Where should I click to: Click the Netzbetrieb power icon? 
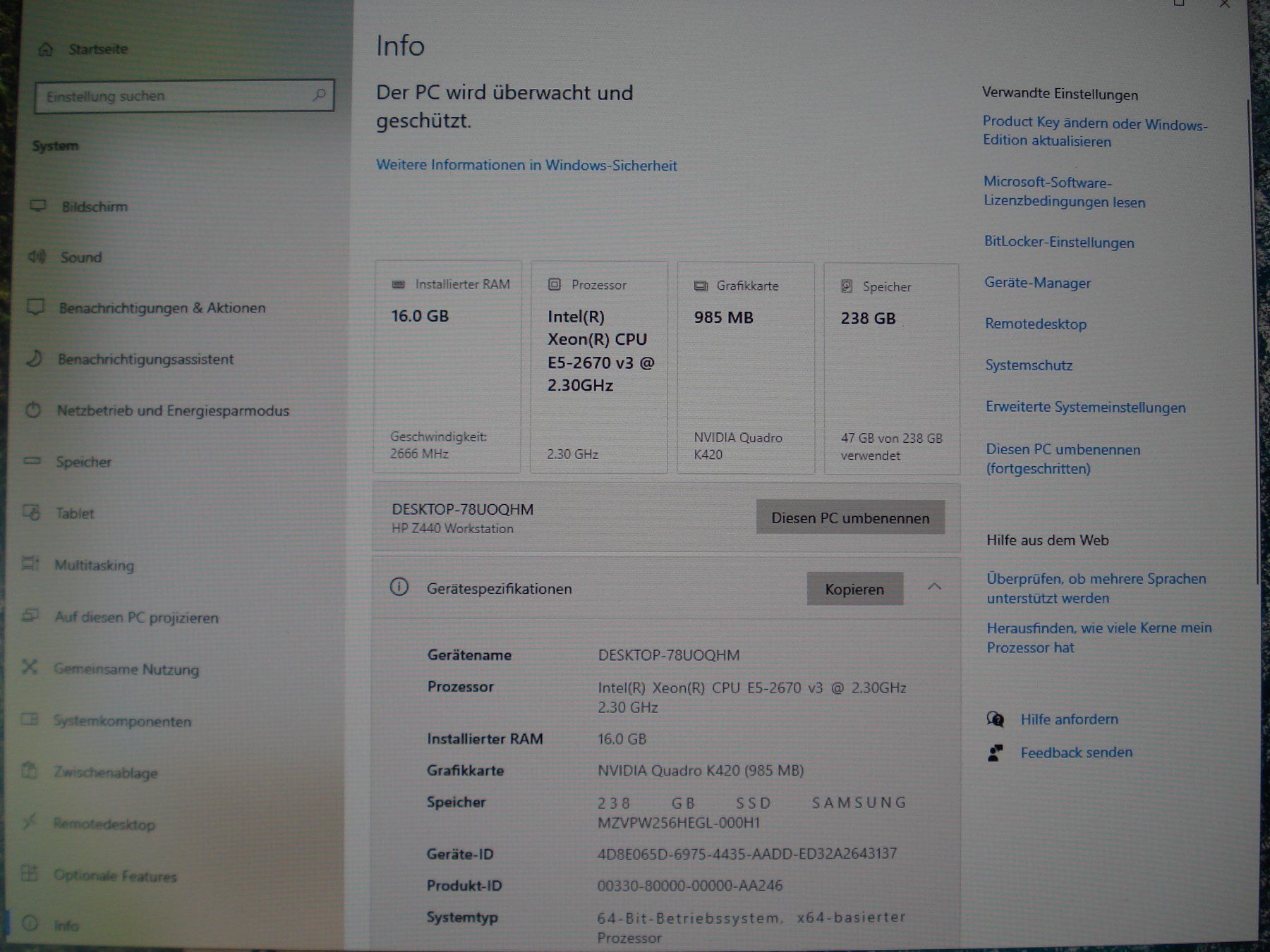click(x=33, y=410)
